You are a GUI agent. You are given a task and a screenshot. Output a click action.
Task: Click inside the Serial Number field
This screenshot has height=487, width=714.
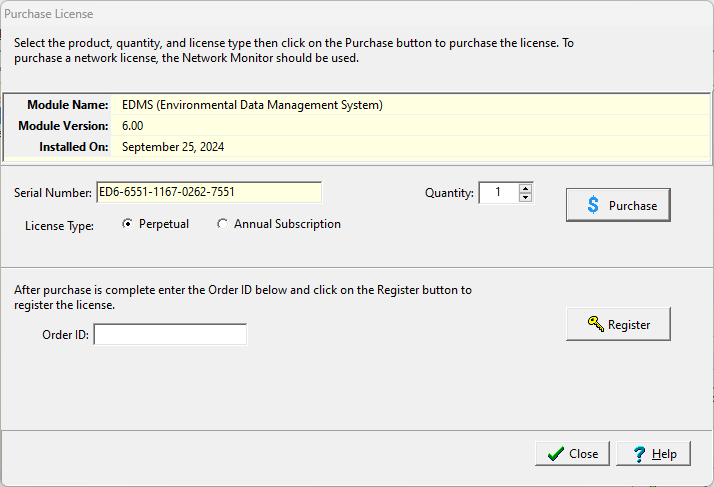coord(208,192)
